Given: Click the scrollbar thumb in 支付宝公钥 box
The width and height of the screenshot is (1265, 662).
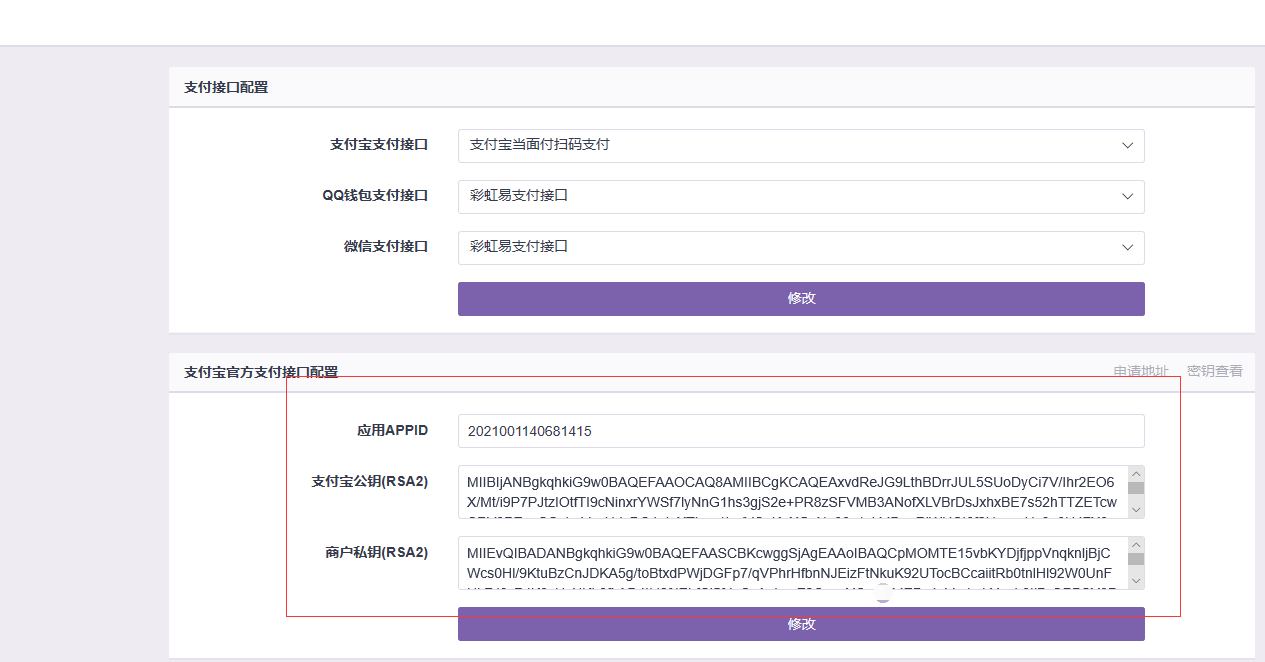Looking at the screenshot, I should tap(1135, 488).
